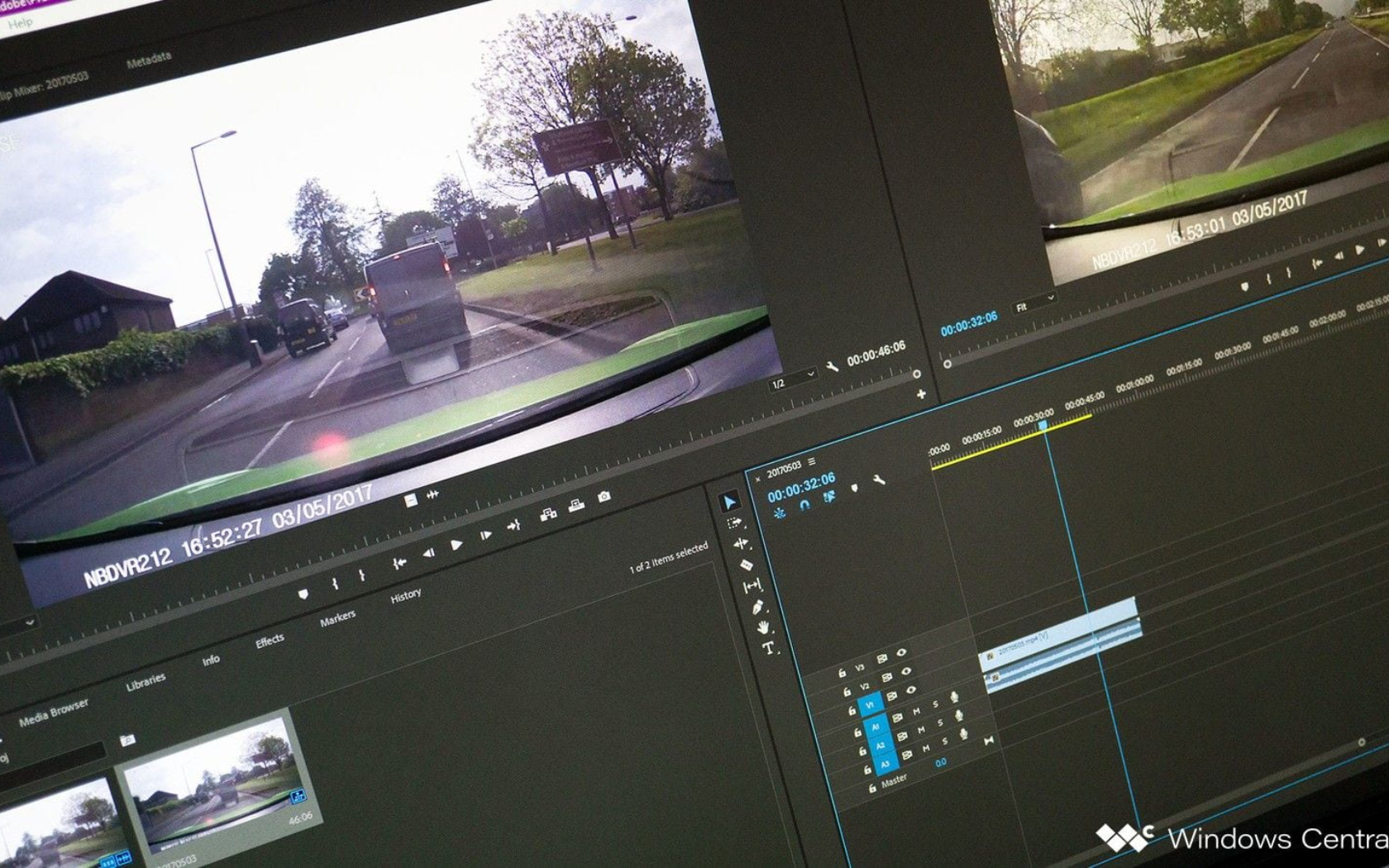Select the Slip tool

pyautogui.click(x=752, y=586)
